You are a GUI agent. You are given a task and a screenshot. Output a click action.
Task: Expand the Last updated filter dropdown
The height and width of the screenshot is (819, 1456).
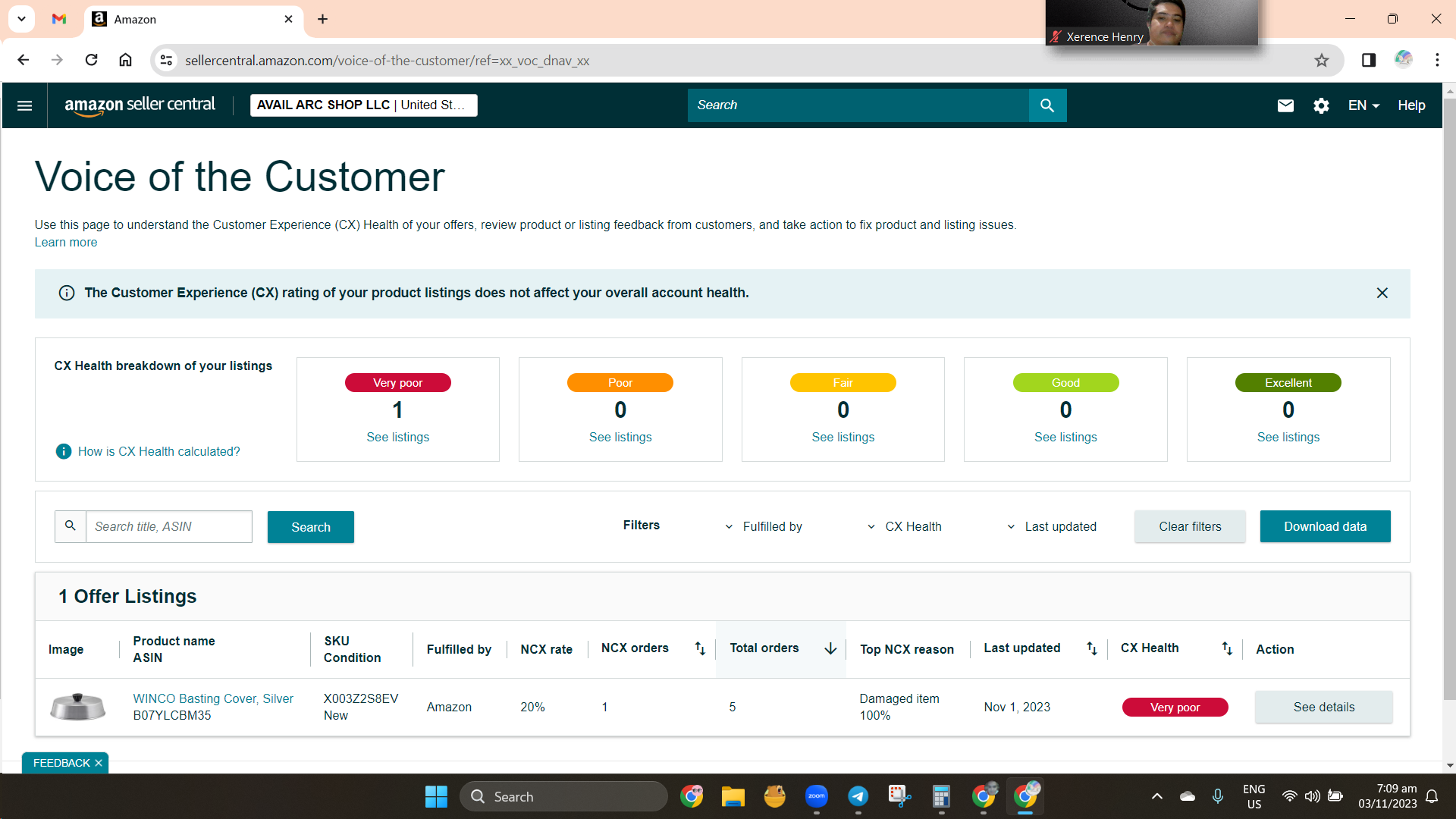(1052, 527)
